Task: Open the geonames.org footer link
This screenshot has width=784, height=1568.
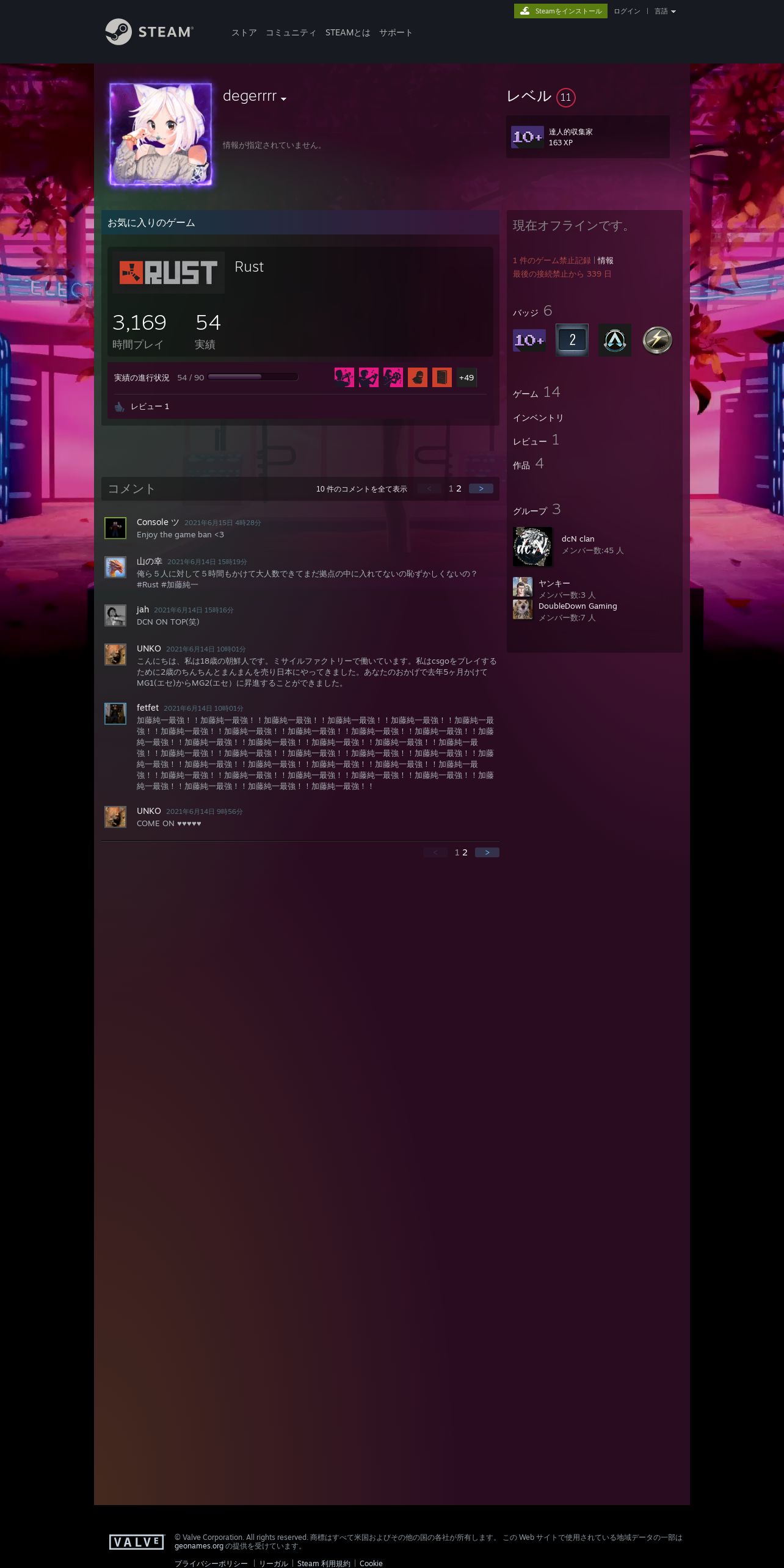Action: (199, 1546)
